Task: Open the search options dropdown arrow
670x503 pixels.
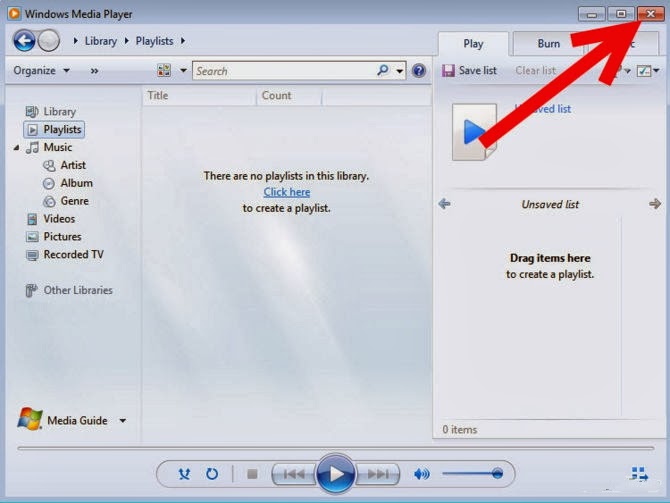Action: tap(400, 71)
